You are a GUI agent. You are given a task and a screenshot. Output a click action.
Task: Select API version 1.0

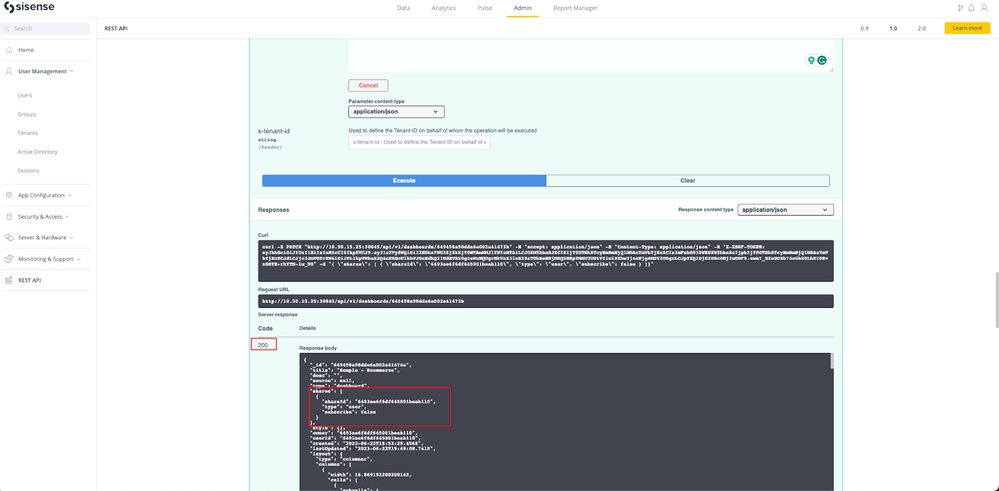[893, 29]
